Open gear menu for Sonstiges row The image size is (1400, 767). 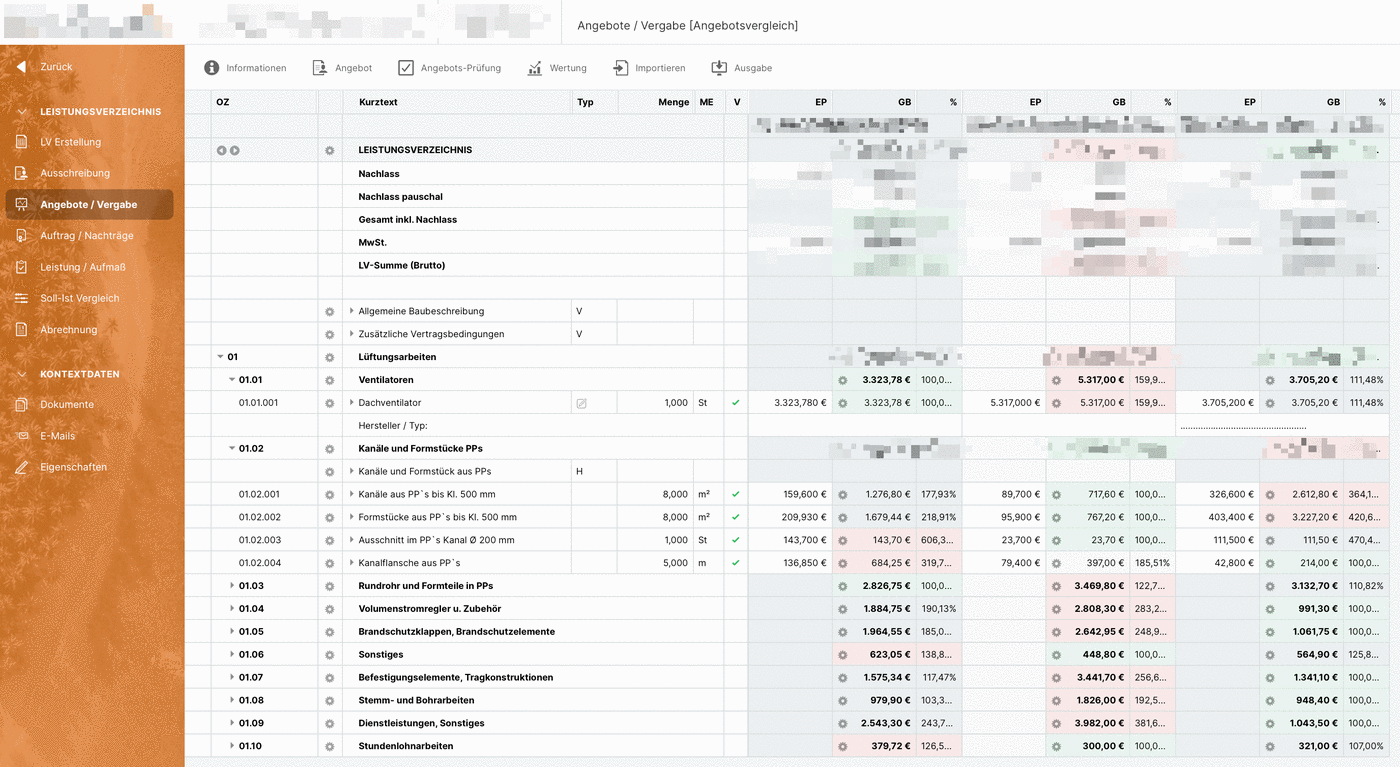[330, 655]
